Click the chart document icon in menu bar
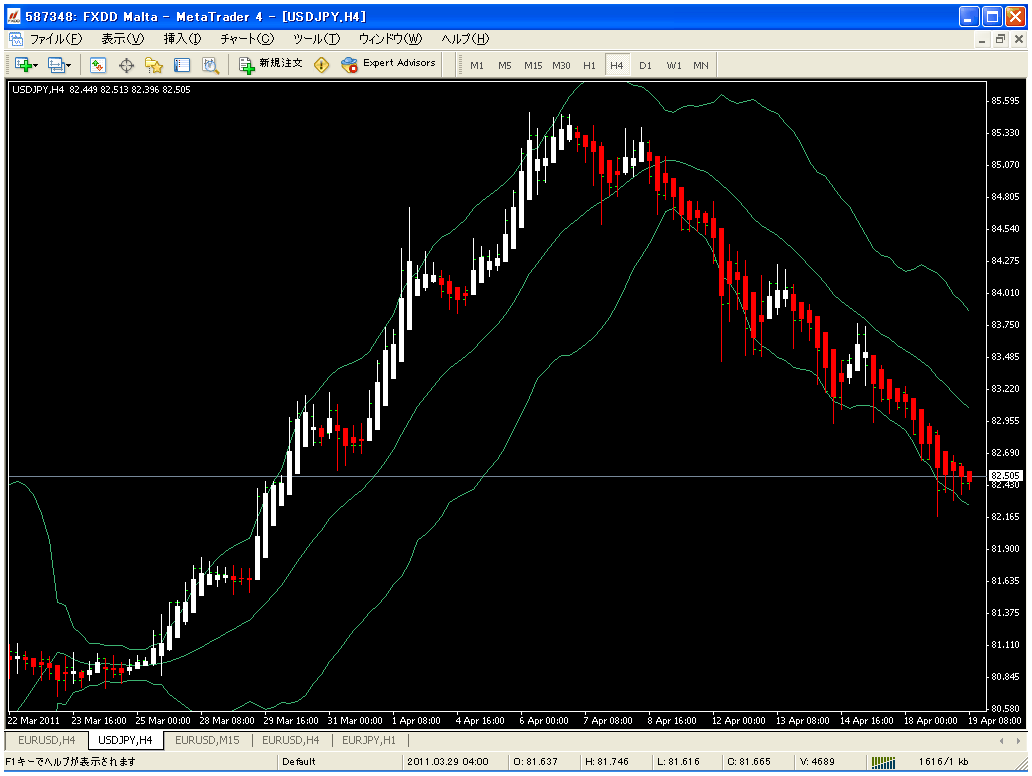This screenshot has width=1032, height=776. click(16, 39)
